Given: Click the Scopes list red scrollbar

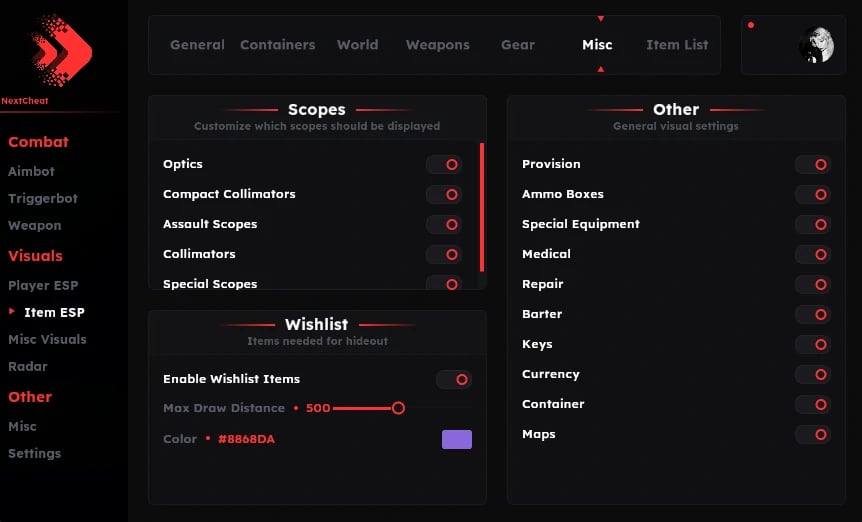Looking at the screenshot, I should (482, 207).
